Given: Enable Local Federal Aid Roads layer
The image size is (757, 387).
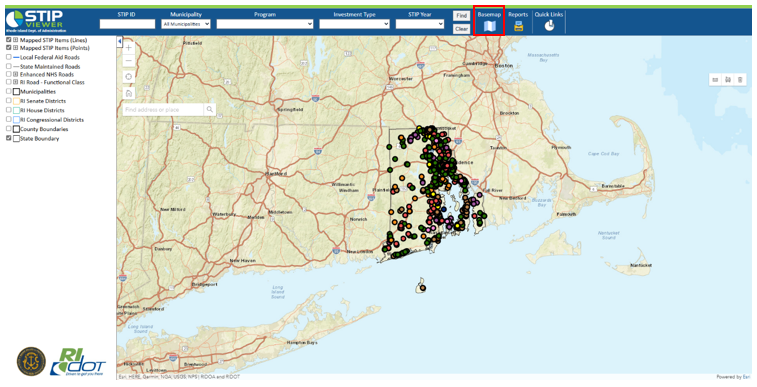Looking at the screenshot, I should 9,57.
